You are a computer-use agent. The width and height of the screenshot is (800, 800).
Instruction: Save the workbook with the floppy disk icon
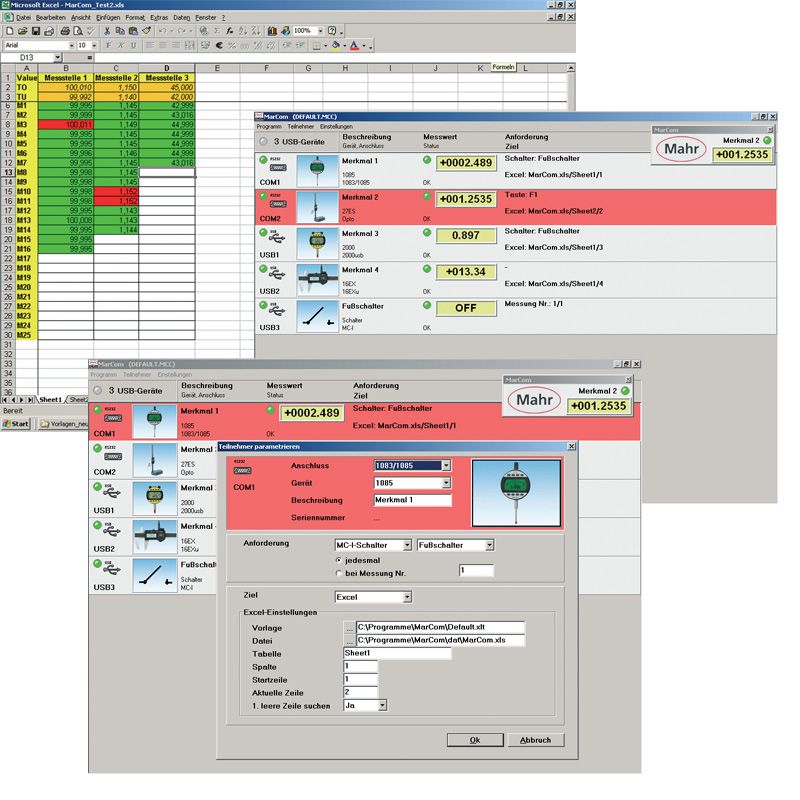click(x=36, y=31)
